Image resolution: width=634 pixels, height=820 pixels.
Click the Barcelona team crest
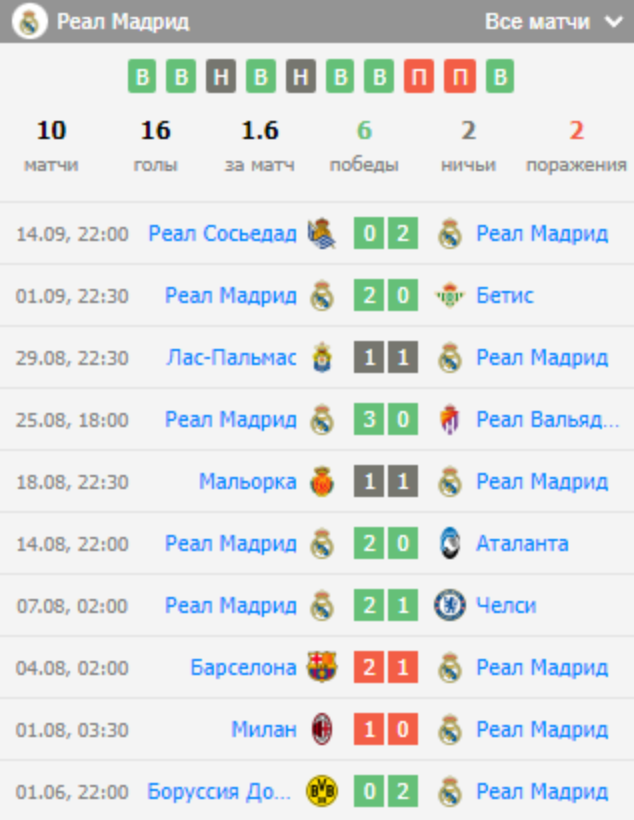pyautogui.click(x=322, y=668)
